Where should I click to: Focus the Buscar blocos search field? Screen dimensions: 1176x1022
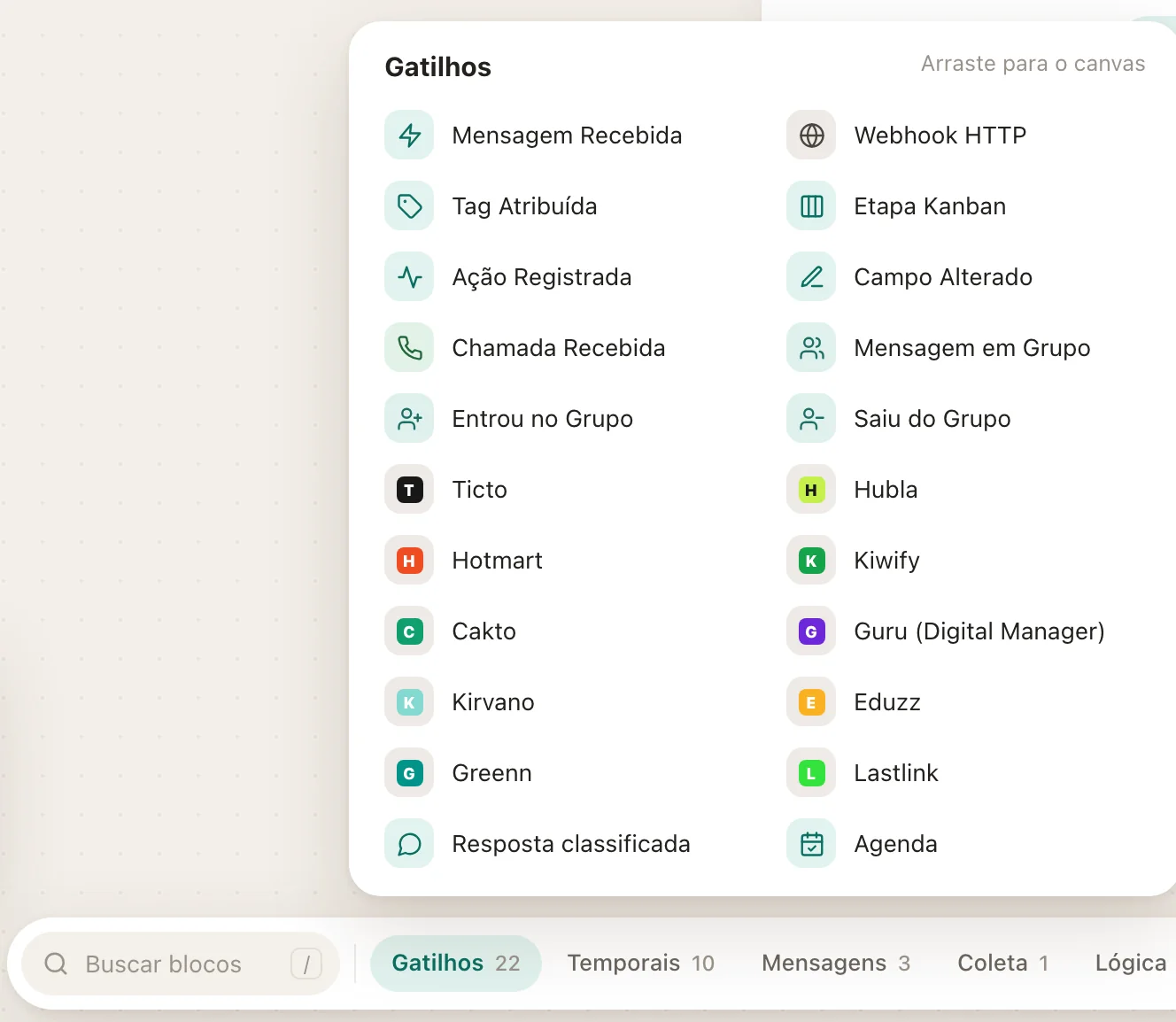click(181, 964)
